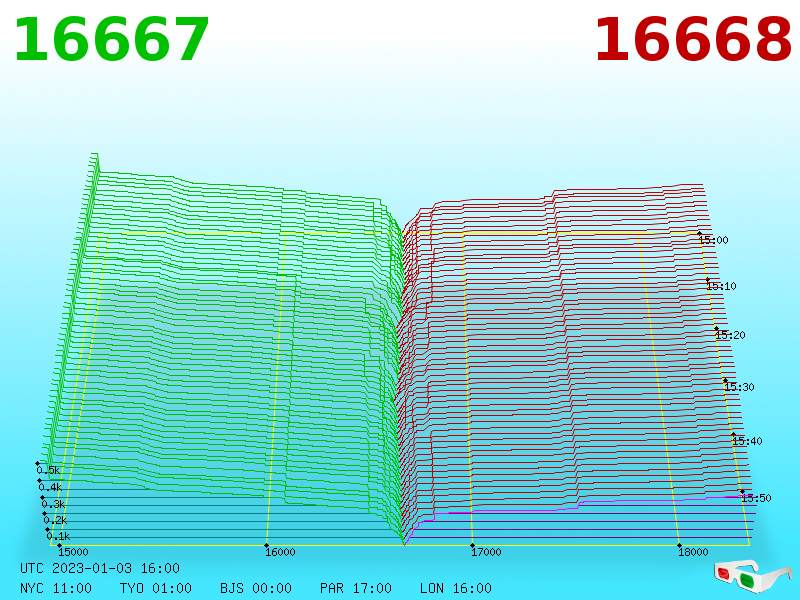
Task: Click the 15:40 time axis marker
Action: (747, 441)
